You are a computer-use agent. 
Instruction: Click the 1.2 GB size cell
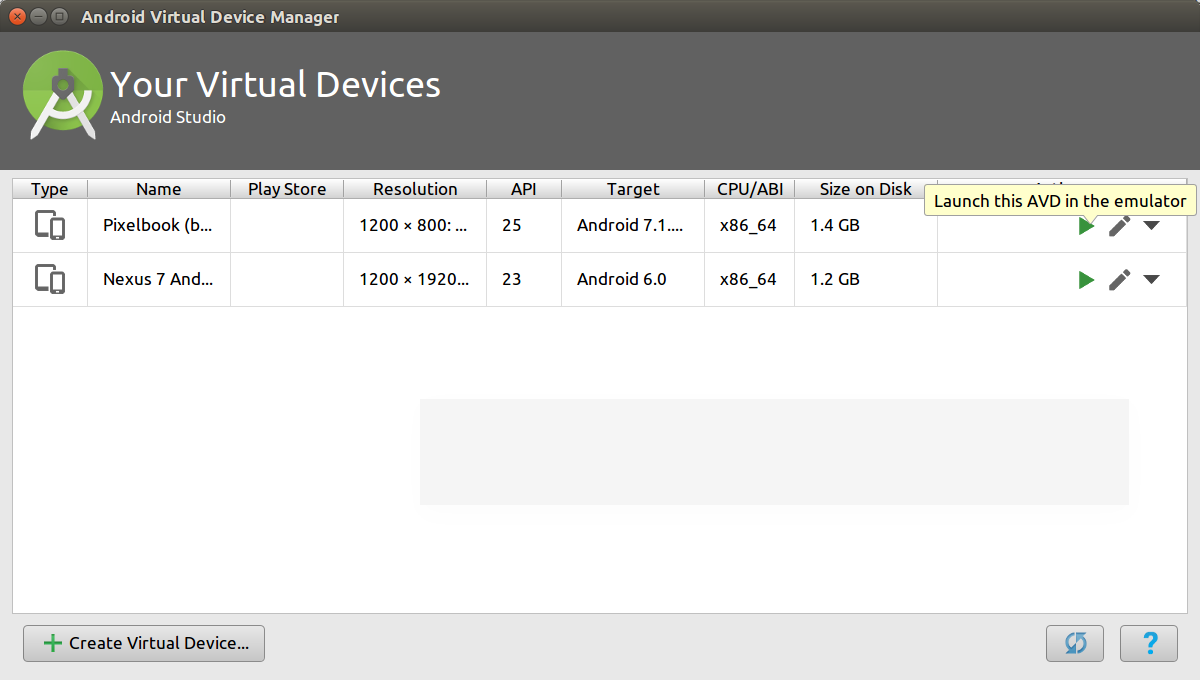[x=866, y=280]
